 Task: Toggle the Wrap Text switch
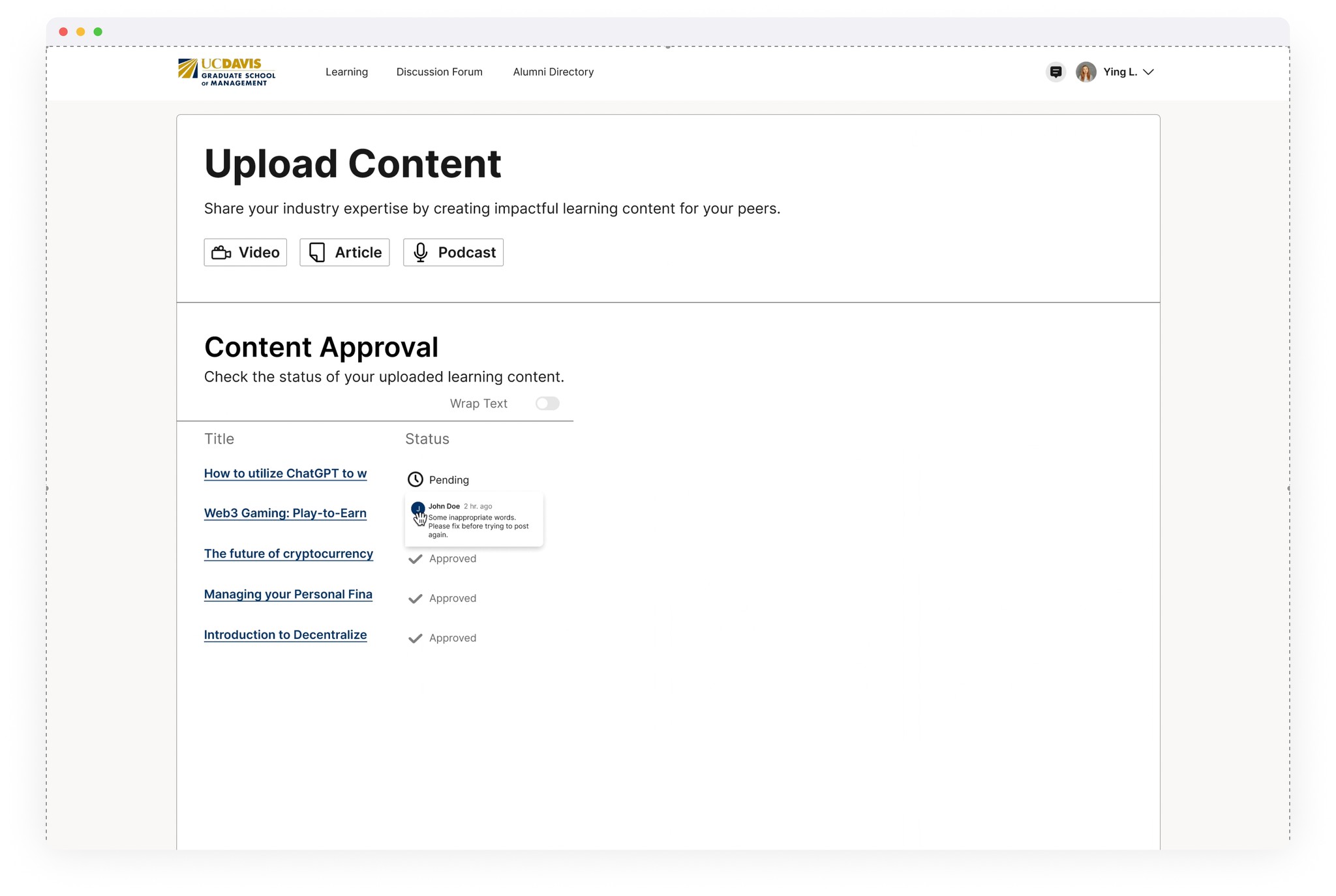(x=547, y=404)
